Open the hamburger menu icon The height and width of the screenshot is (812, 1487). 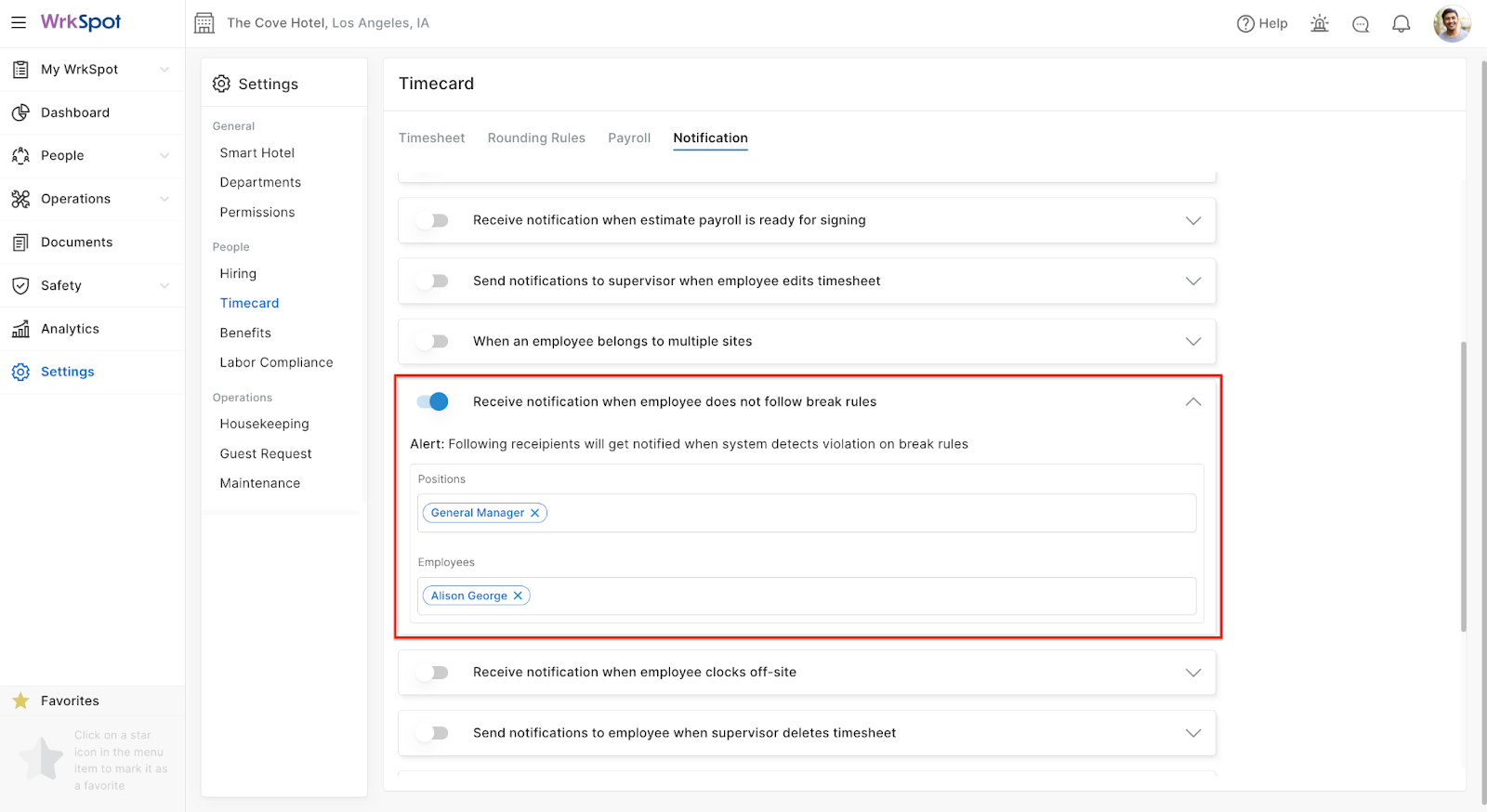(x=19, y=22)
